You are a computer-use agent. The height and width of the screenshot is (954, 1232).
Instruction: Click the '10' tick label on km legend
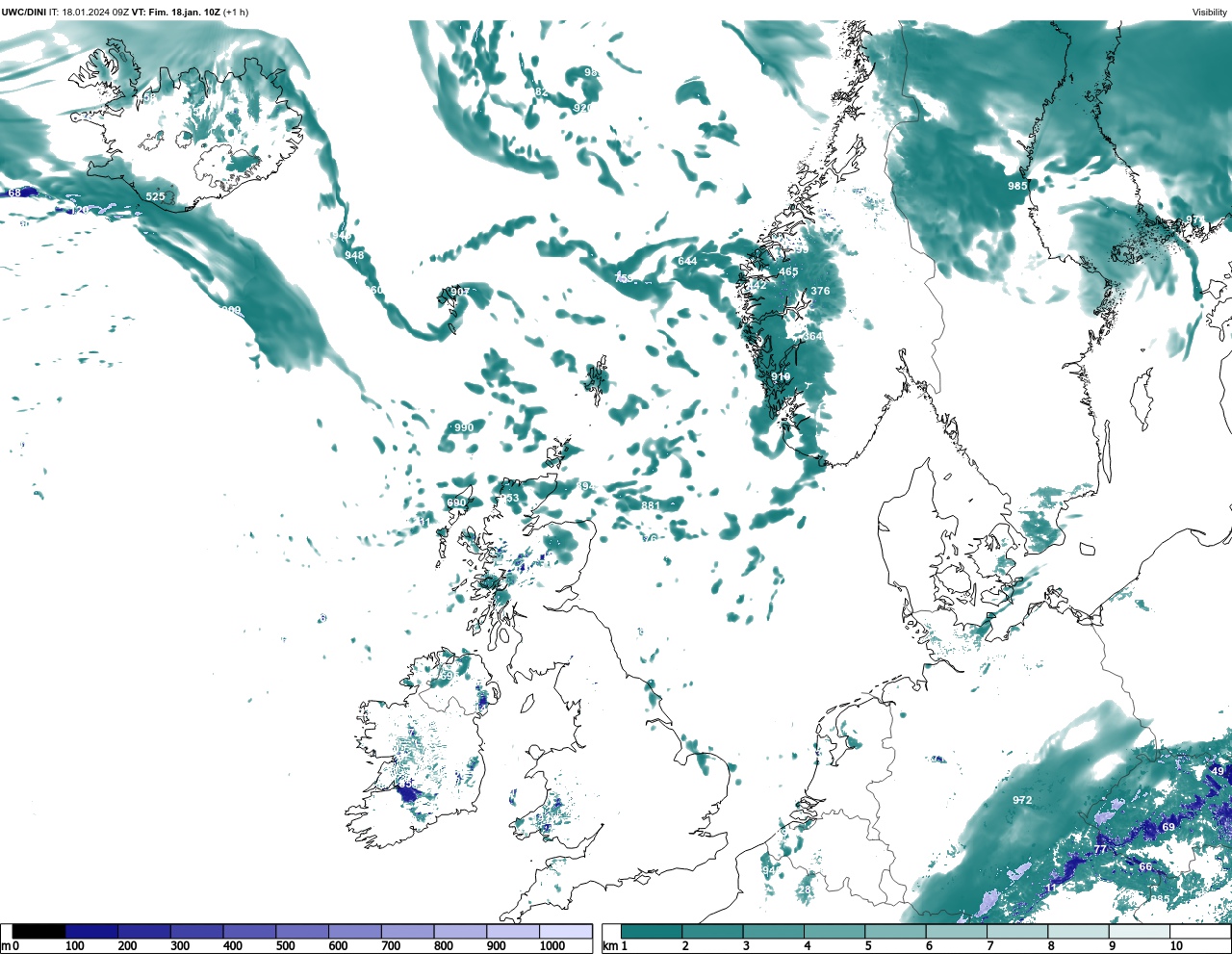(1176, 946)
